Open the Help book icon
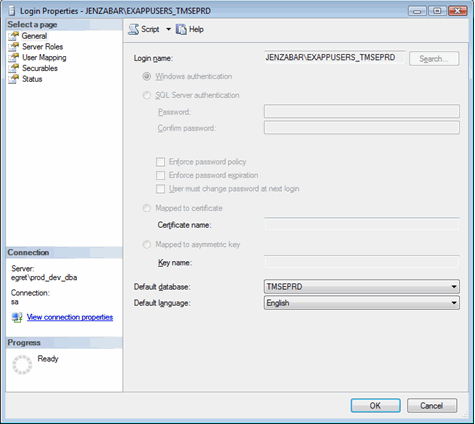This screenshot has width=475, height=424. (x=181, y=29)
